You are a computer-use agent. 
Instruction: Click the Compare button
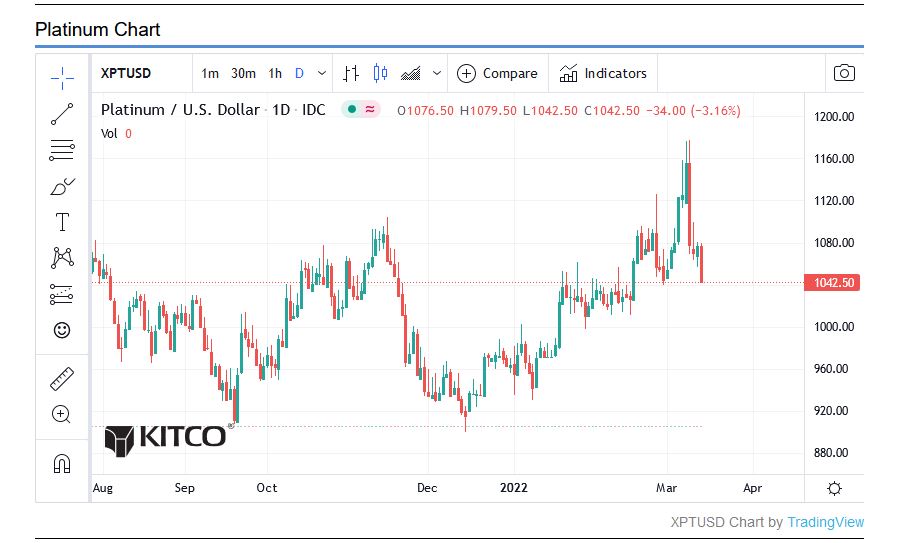coord(497,73)
